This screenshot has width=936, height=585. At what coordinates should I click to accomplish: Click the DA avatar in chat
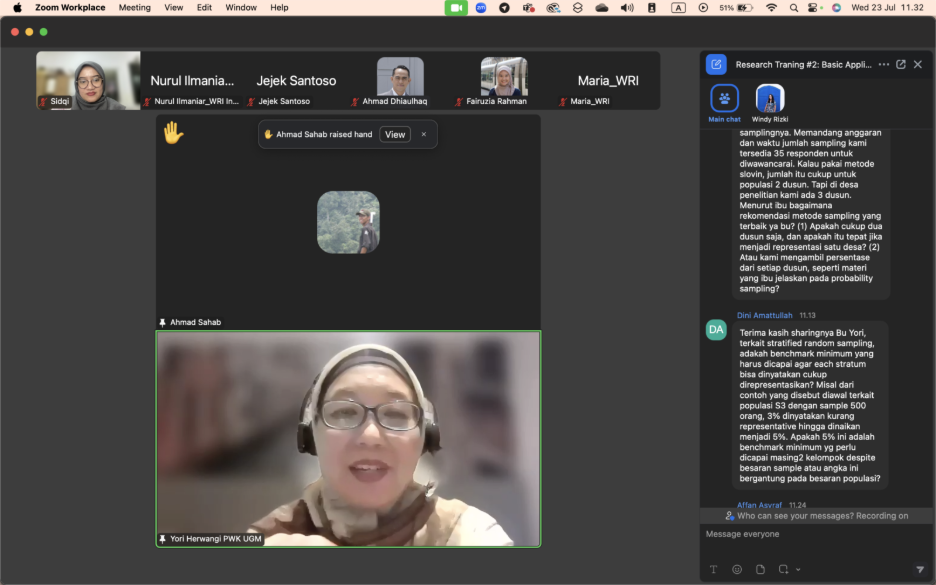(x=716, y=330)
